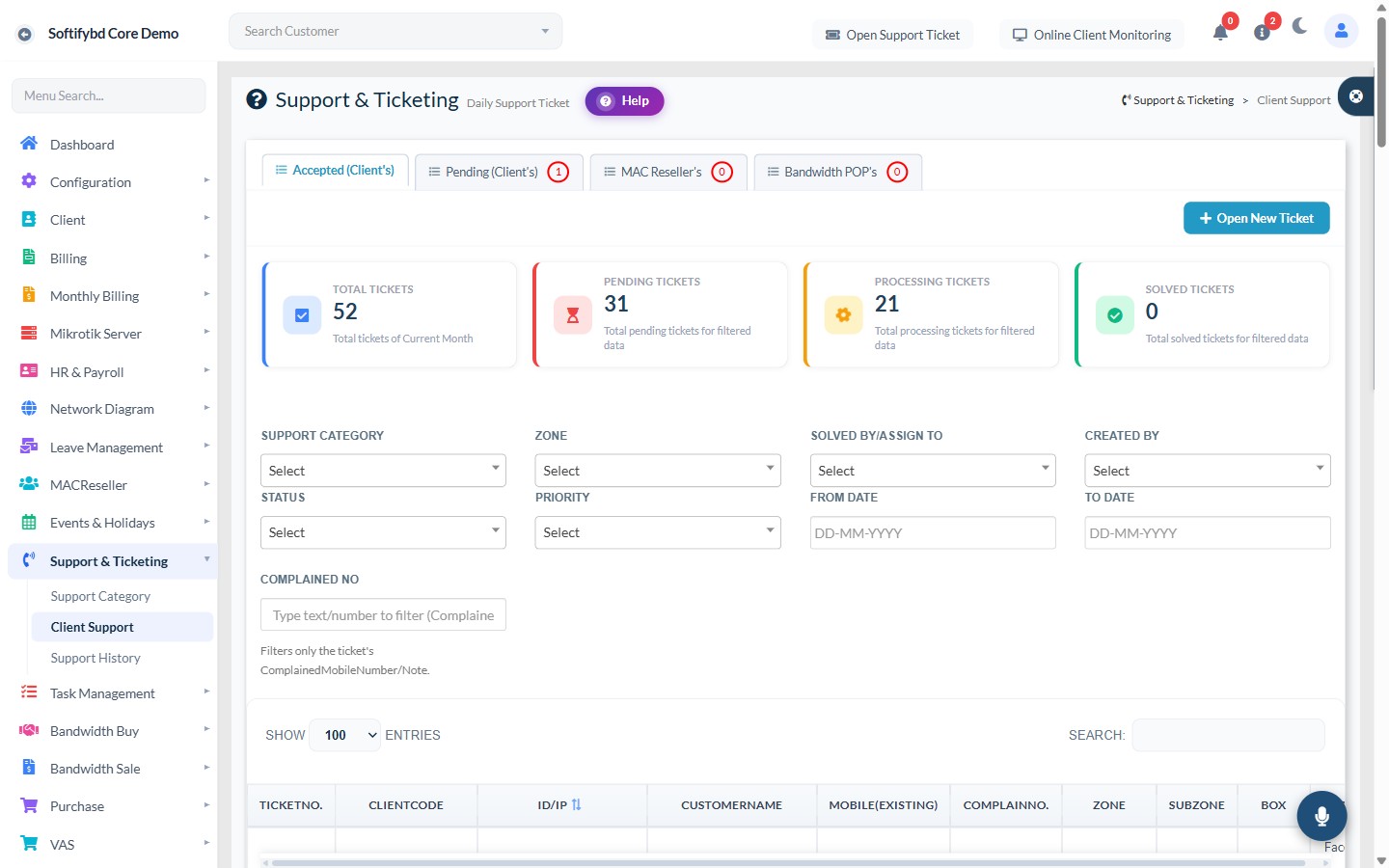Open the Zone select dropdown
Screen dimensions: 1389x868
click(x=658, y=471)
